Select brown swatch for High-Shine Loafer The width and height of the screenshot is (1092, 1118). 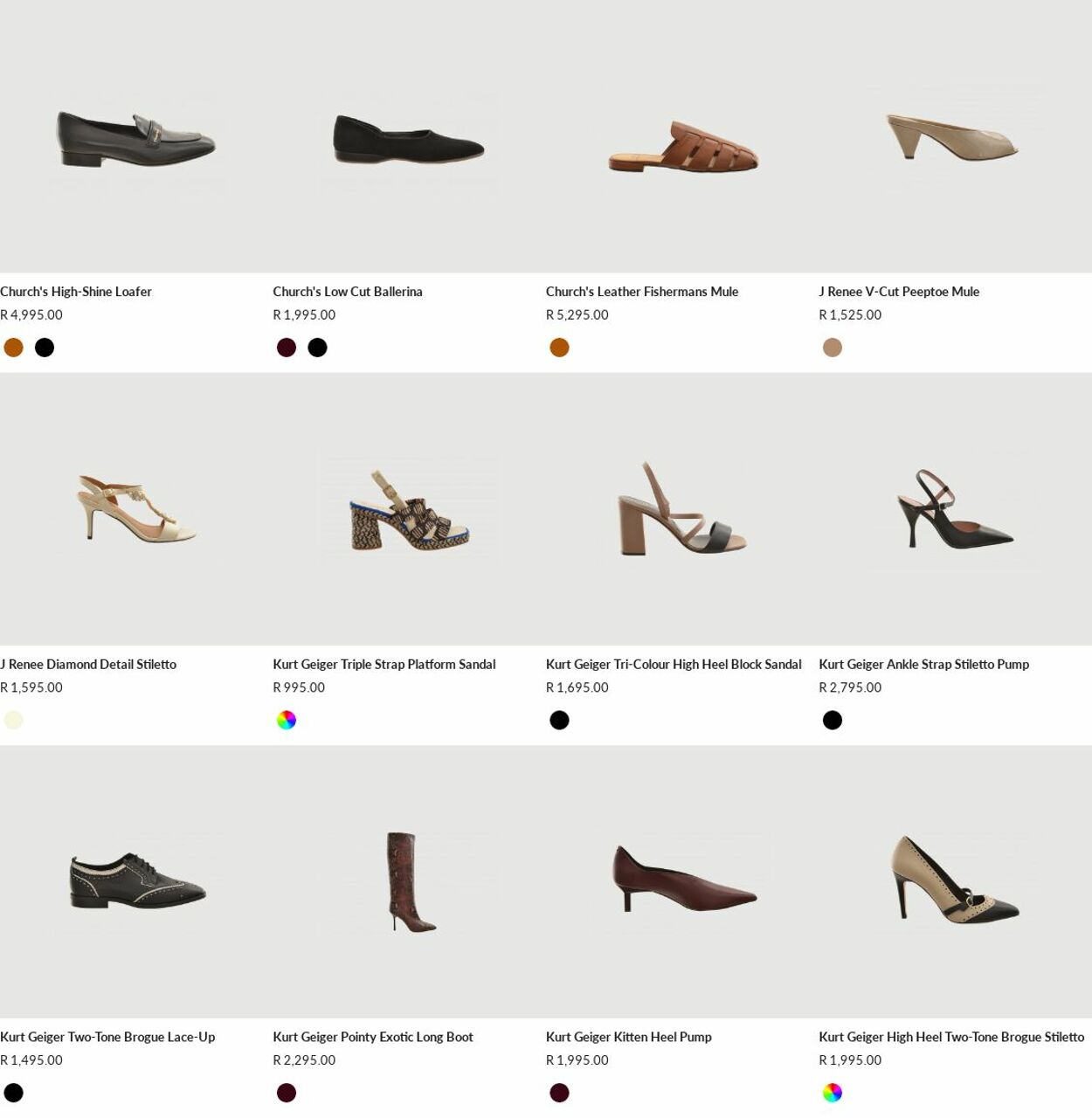coord(13,348)
